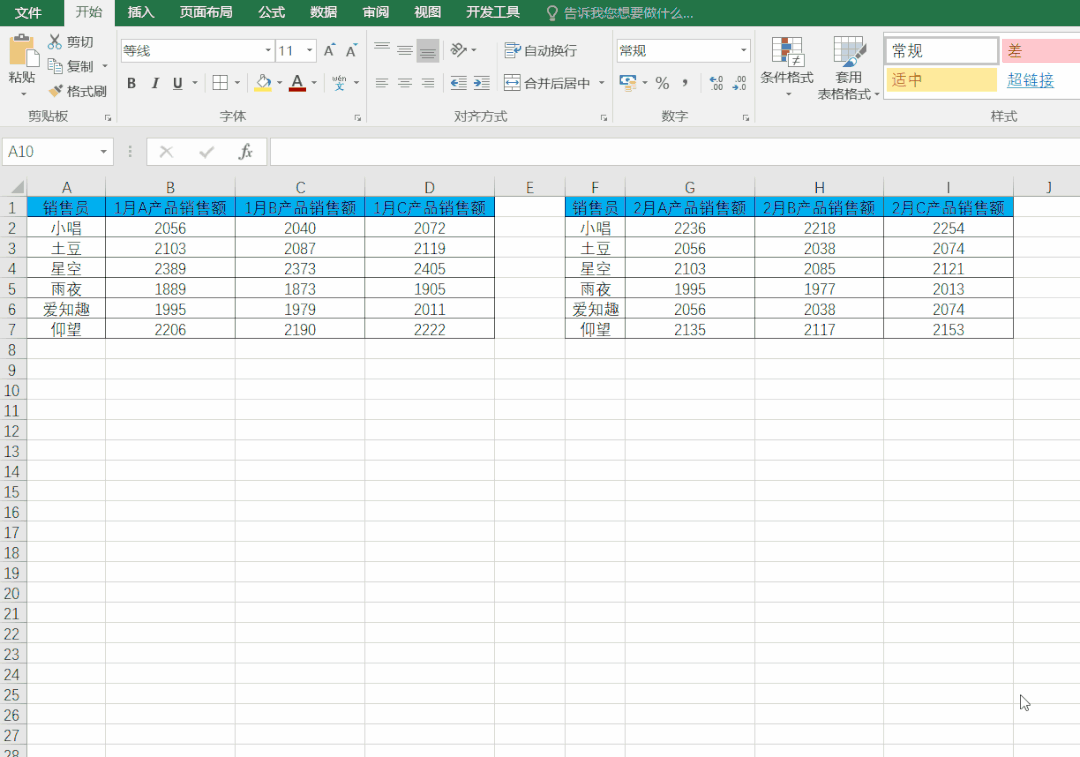Select cell G2 containing 2236
Image resolution: width=1080 pixels, height=757 pixels.
689,228
